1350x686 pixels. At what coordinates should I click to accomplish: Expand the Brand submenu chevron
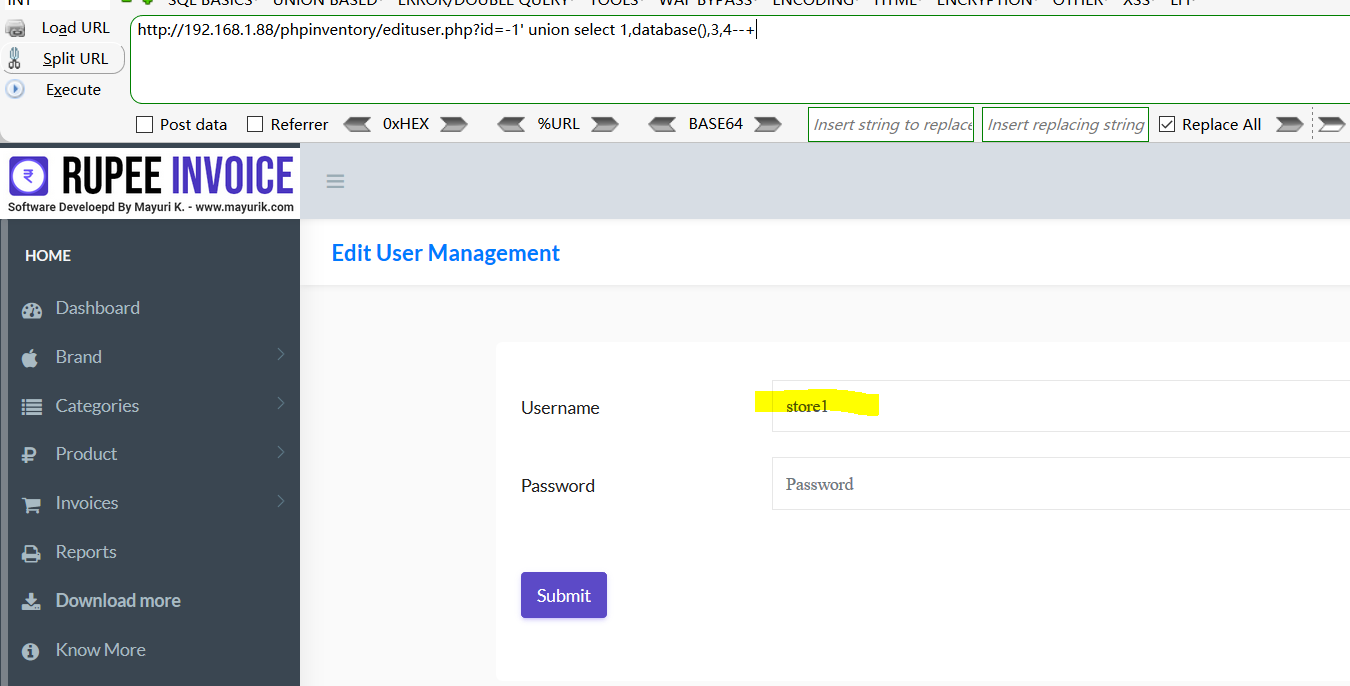pos(281,355)
